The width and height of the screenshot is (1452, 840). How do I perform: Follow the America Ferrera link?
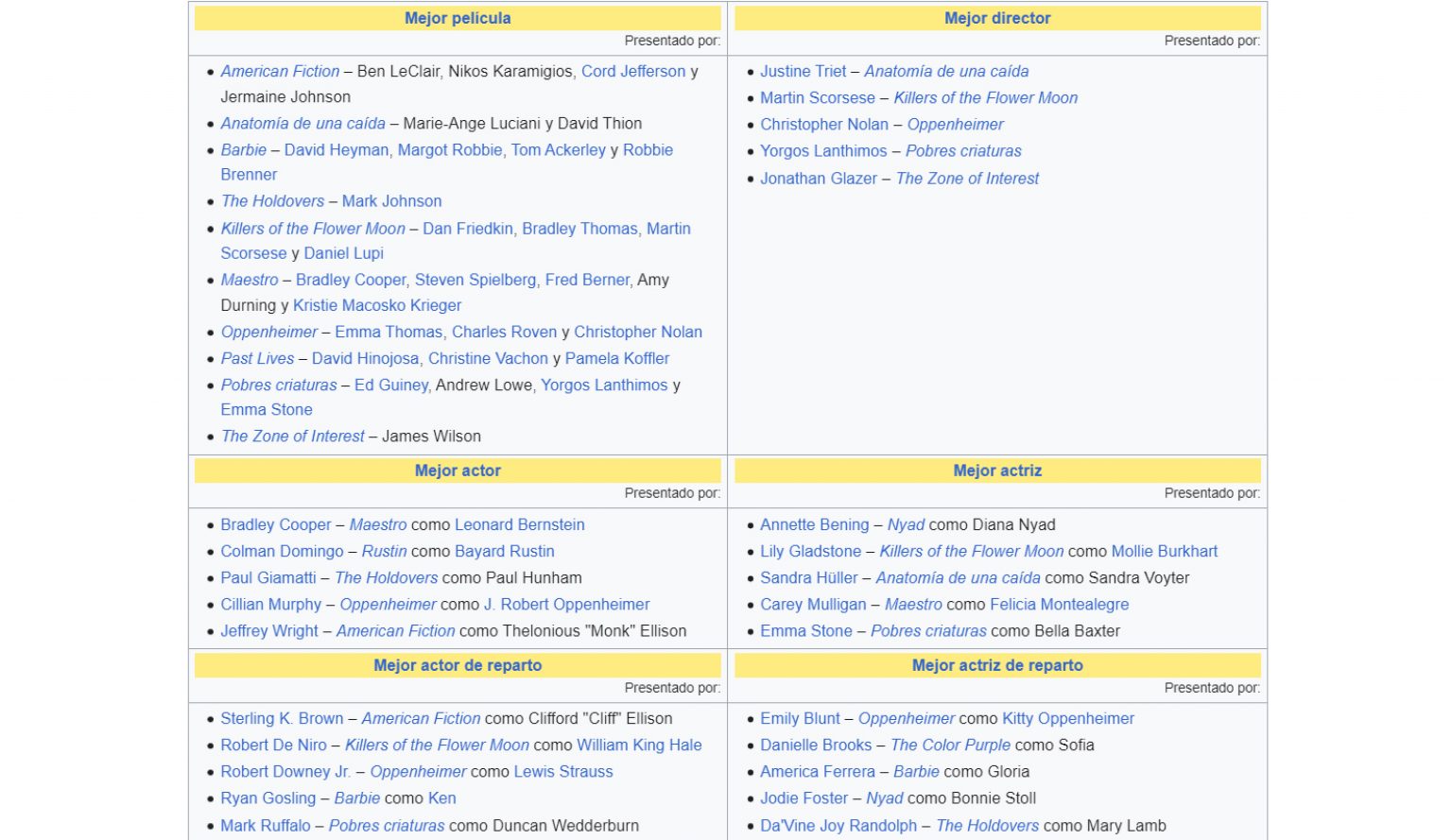coord(818,771)
